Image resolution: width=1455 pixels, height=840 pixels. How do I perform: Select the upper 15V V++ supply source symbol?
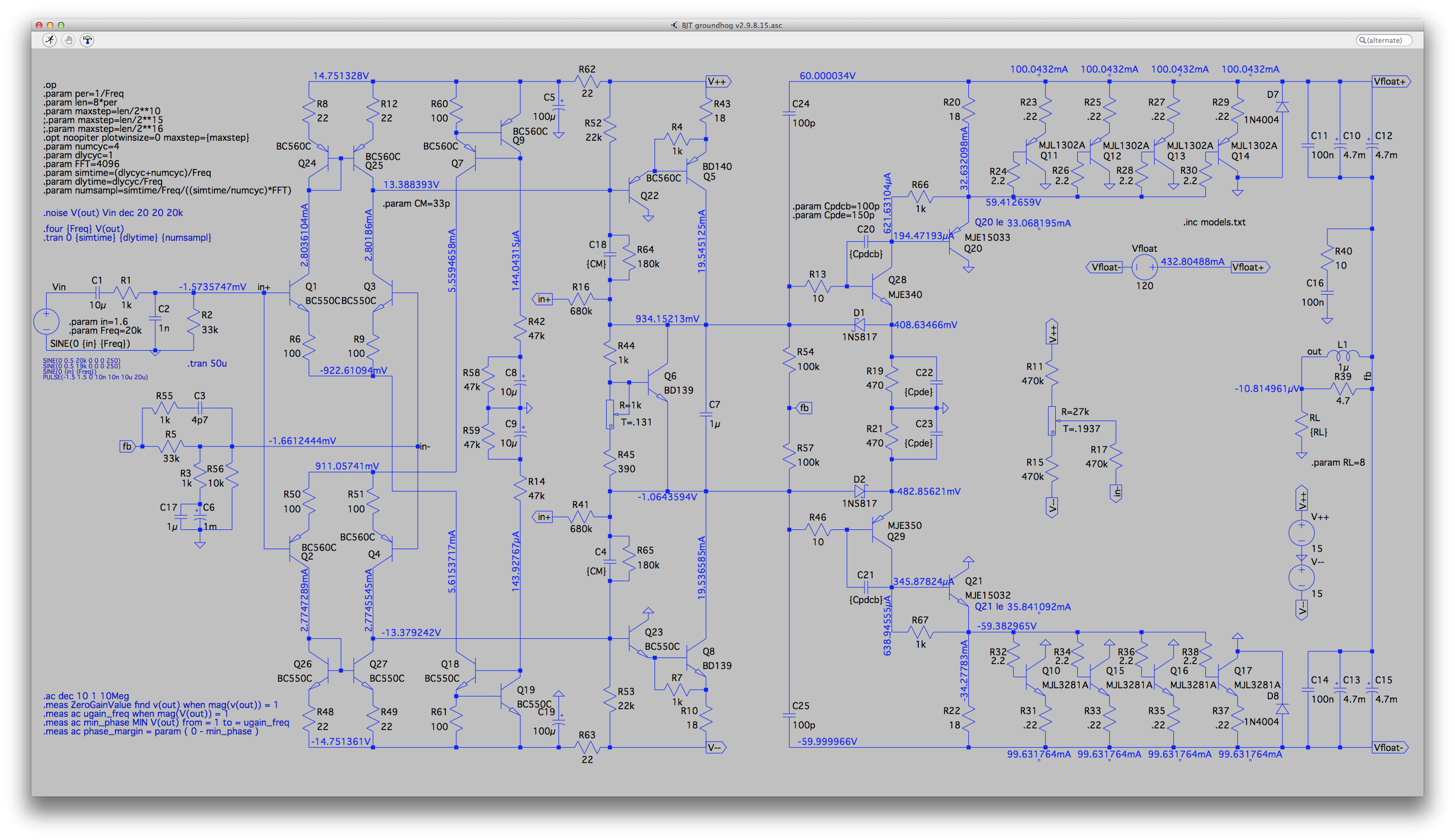(1302, 533)
